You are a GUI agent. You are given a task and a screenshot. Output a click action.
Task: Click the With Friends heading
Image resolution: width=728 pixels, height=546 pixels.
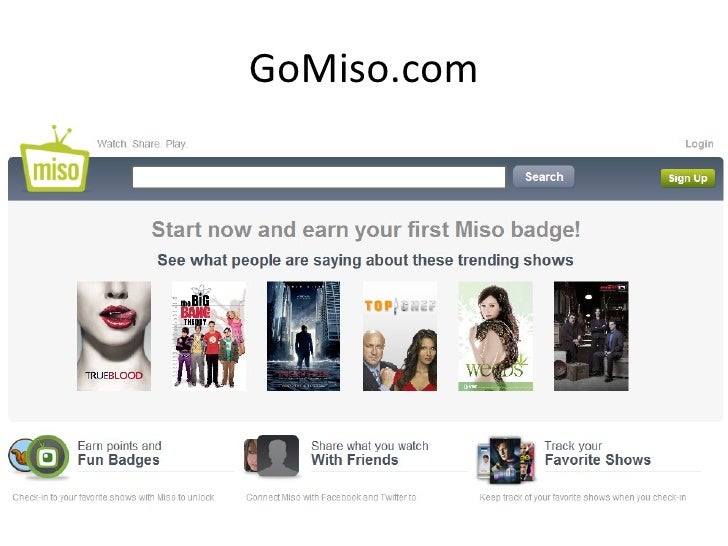pos(355,460)
